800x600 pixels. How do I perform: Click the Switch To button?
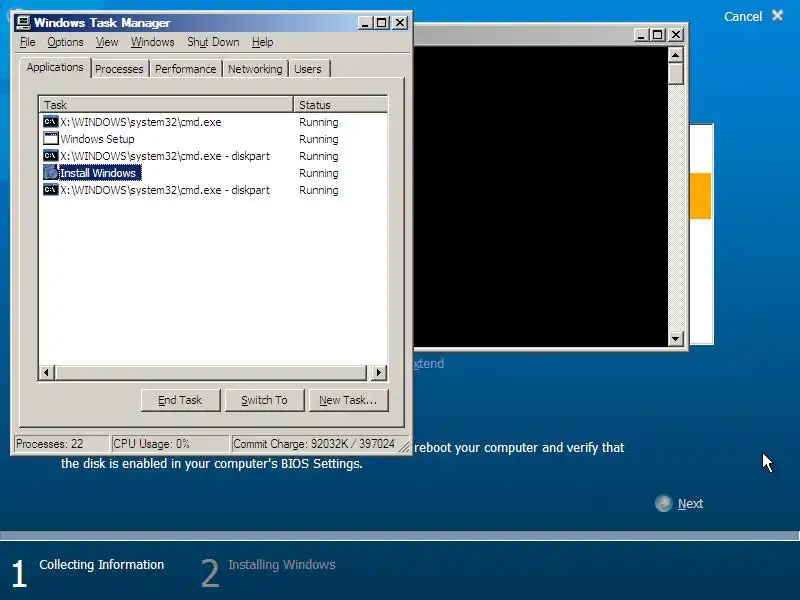264,400
